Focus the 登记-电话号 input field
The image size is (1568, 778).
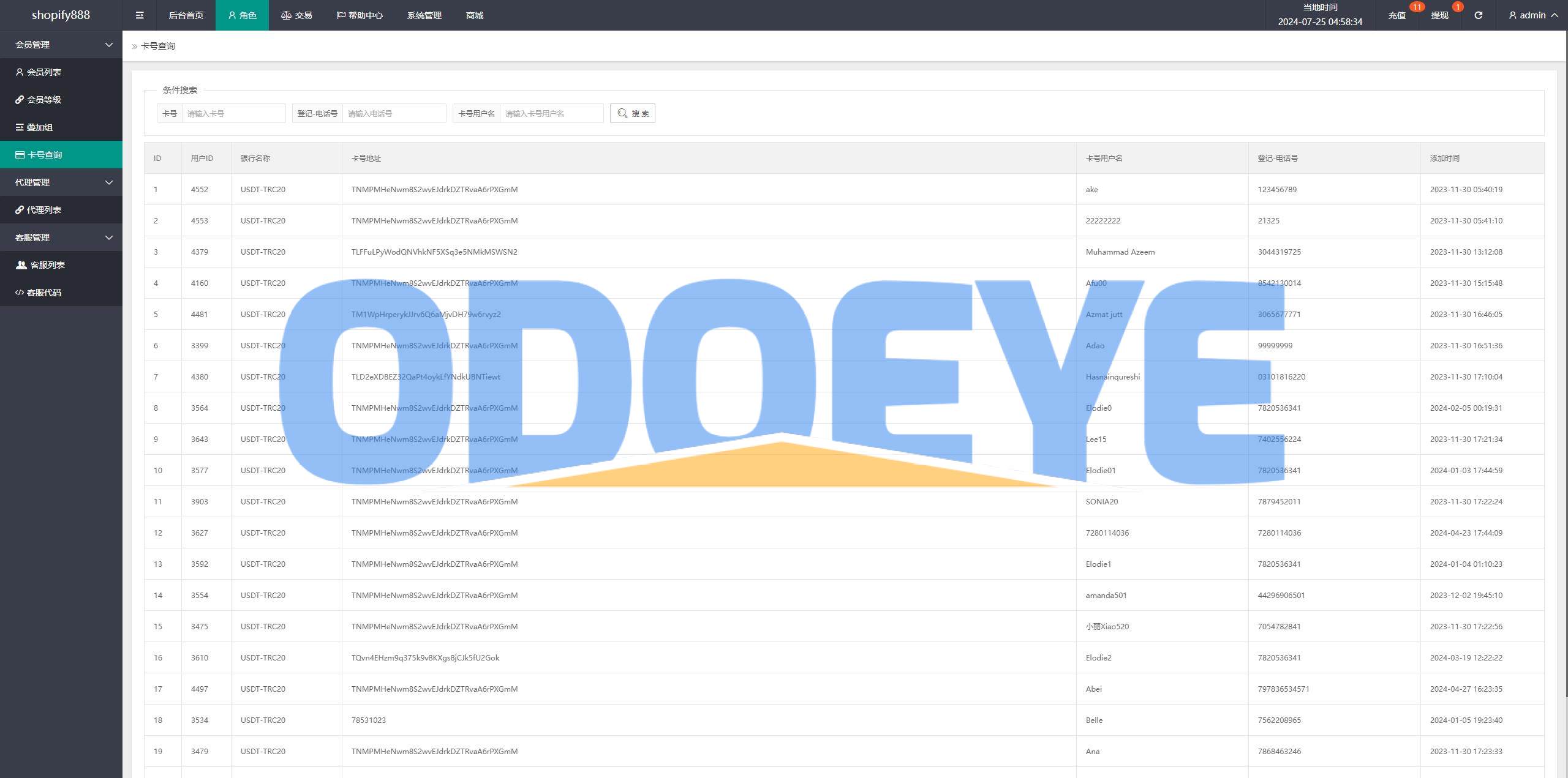tap(394, 113)
